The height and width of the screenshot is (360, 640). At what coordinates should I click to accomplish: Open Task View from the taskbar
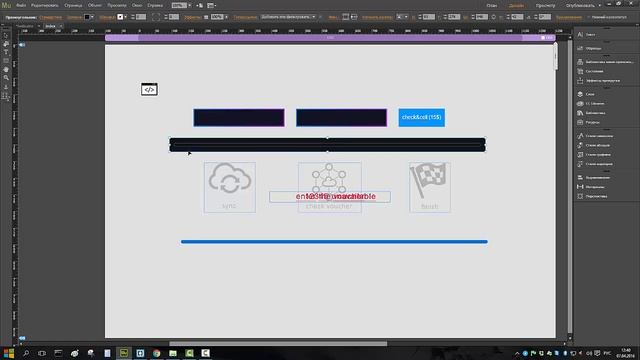click(42, 353)
